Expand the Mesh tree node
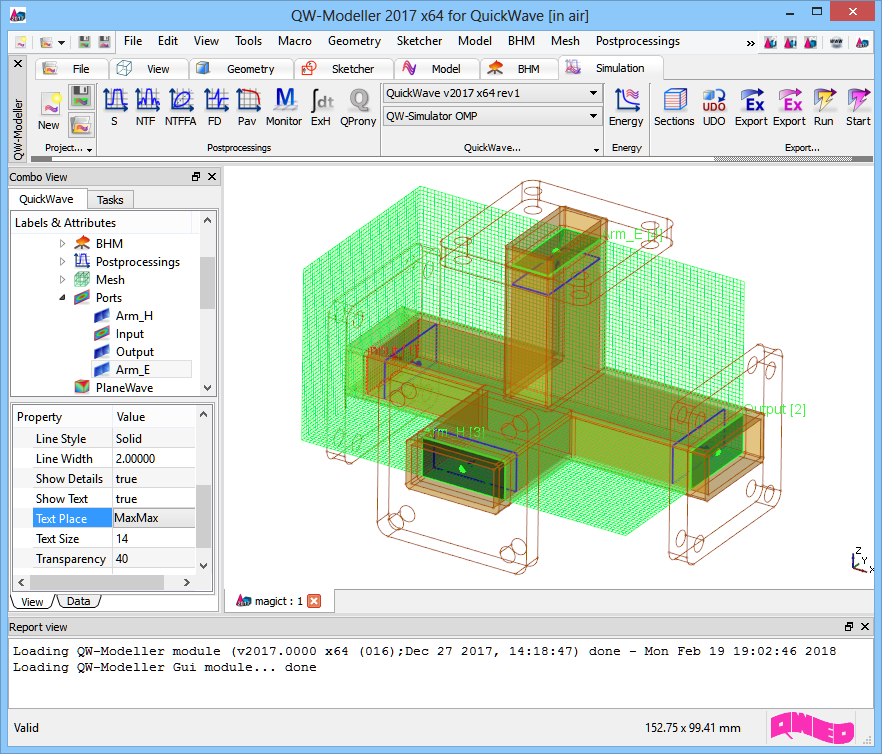The height and width of the screenshot is (754, 882). click(x=62, y=280)
